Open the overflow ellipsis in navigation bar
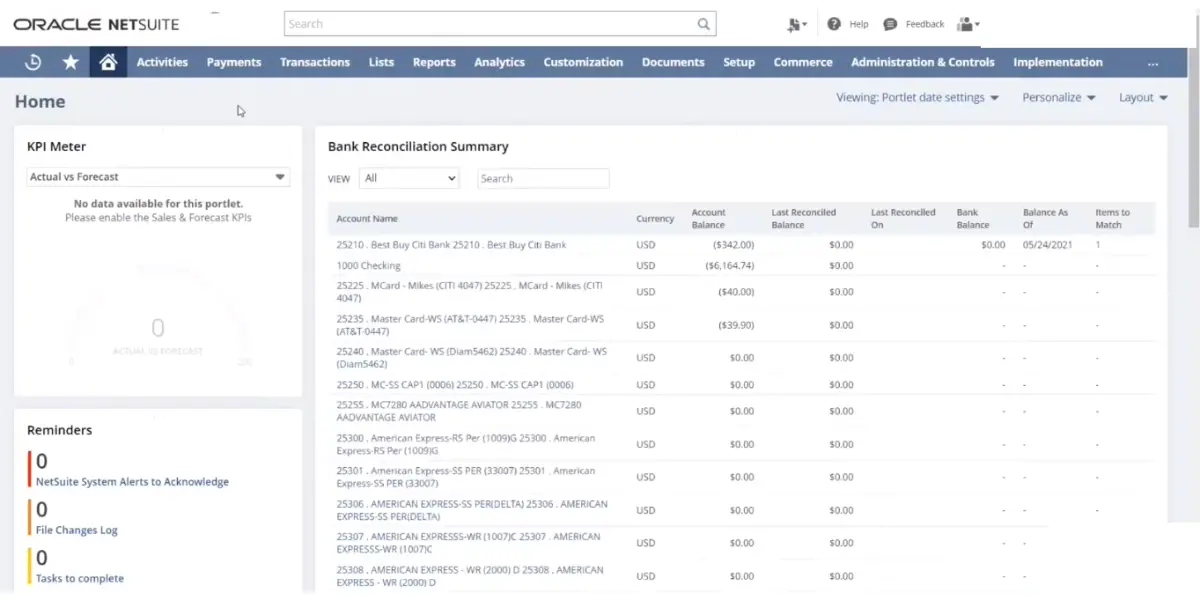Image resolution: width=1200 pixels, height=600 pixels. pyautogui.click(x=1153, y=63)
